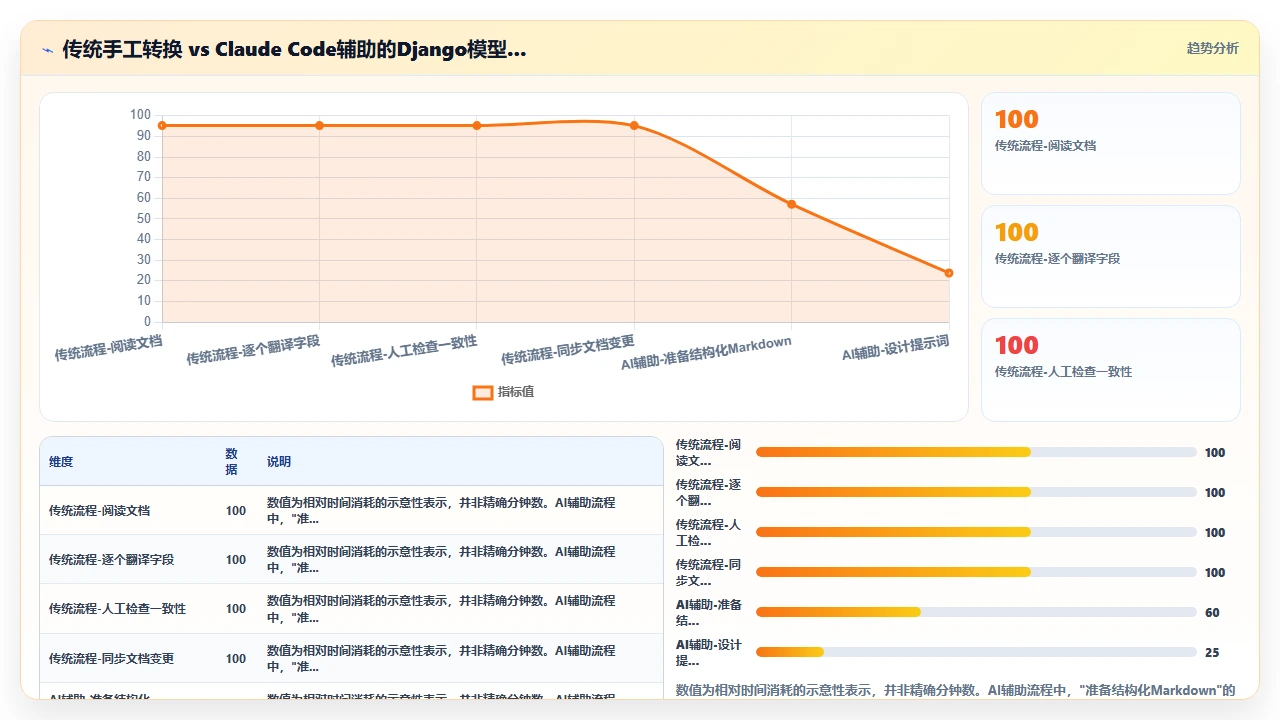Select the chart data point above AI辅助-设计提示词
This screenshot has width=1280, height=720.
click(x=949, y=273)
